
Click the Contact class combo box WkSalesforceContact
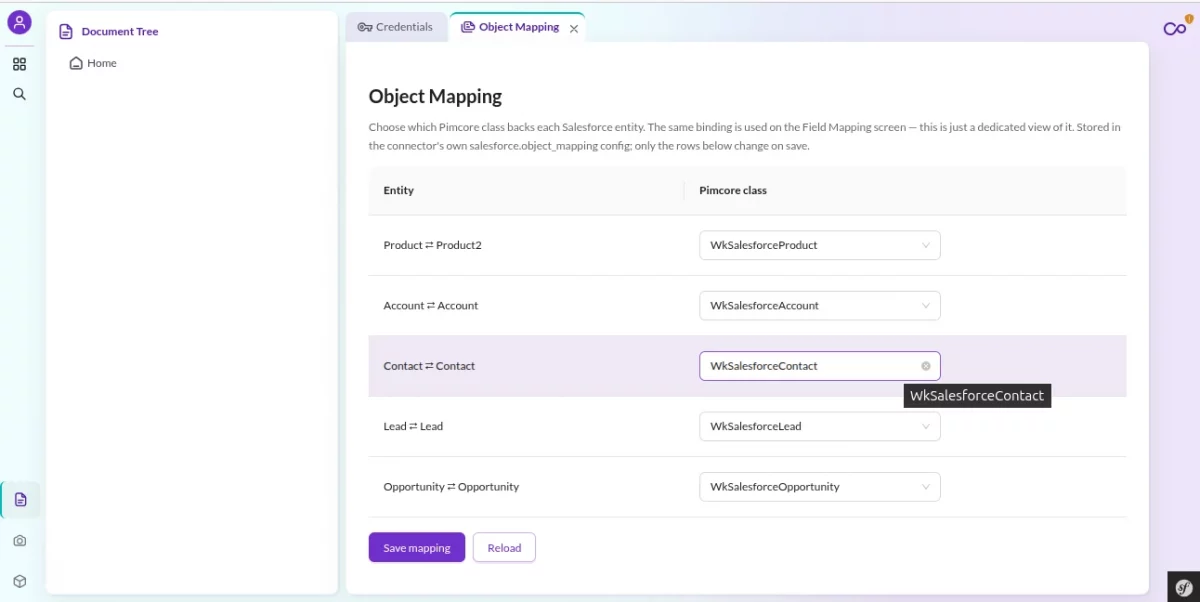click(819, 366)
